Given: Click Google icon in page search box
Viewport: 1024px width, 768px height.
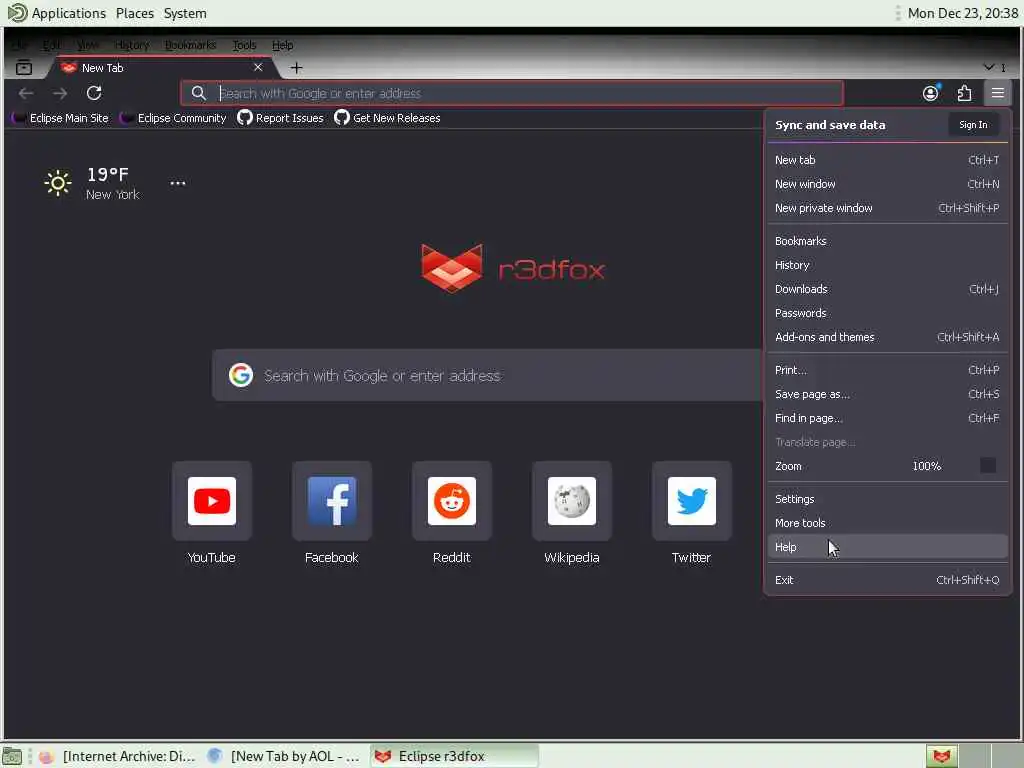Looking at the screenshot, I should (241, 376).
